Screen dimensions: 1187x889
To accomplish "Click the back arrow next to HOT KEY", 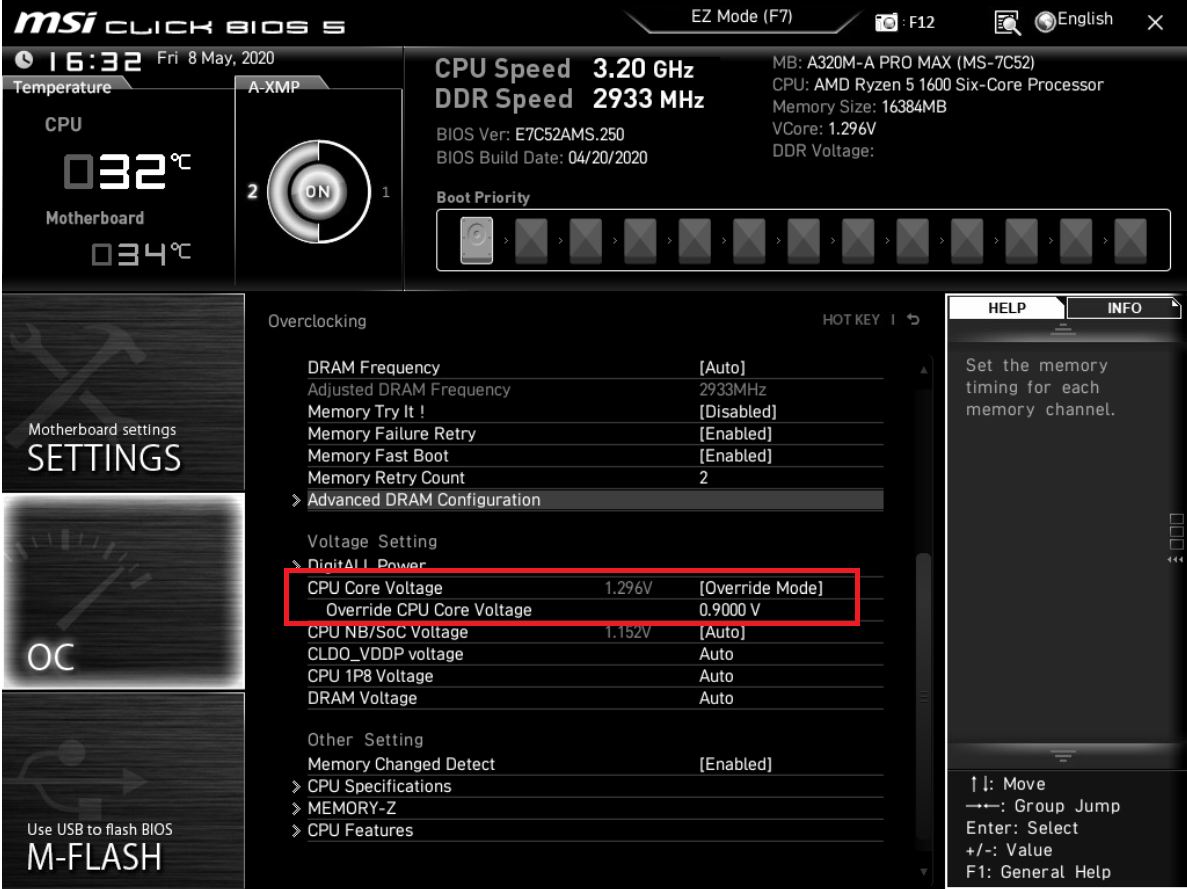I will coord(914,320).
